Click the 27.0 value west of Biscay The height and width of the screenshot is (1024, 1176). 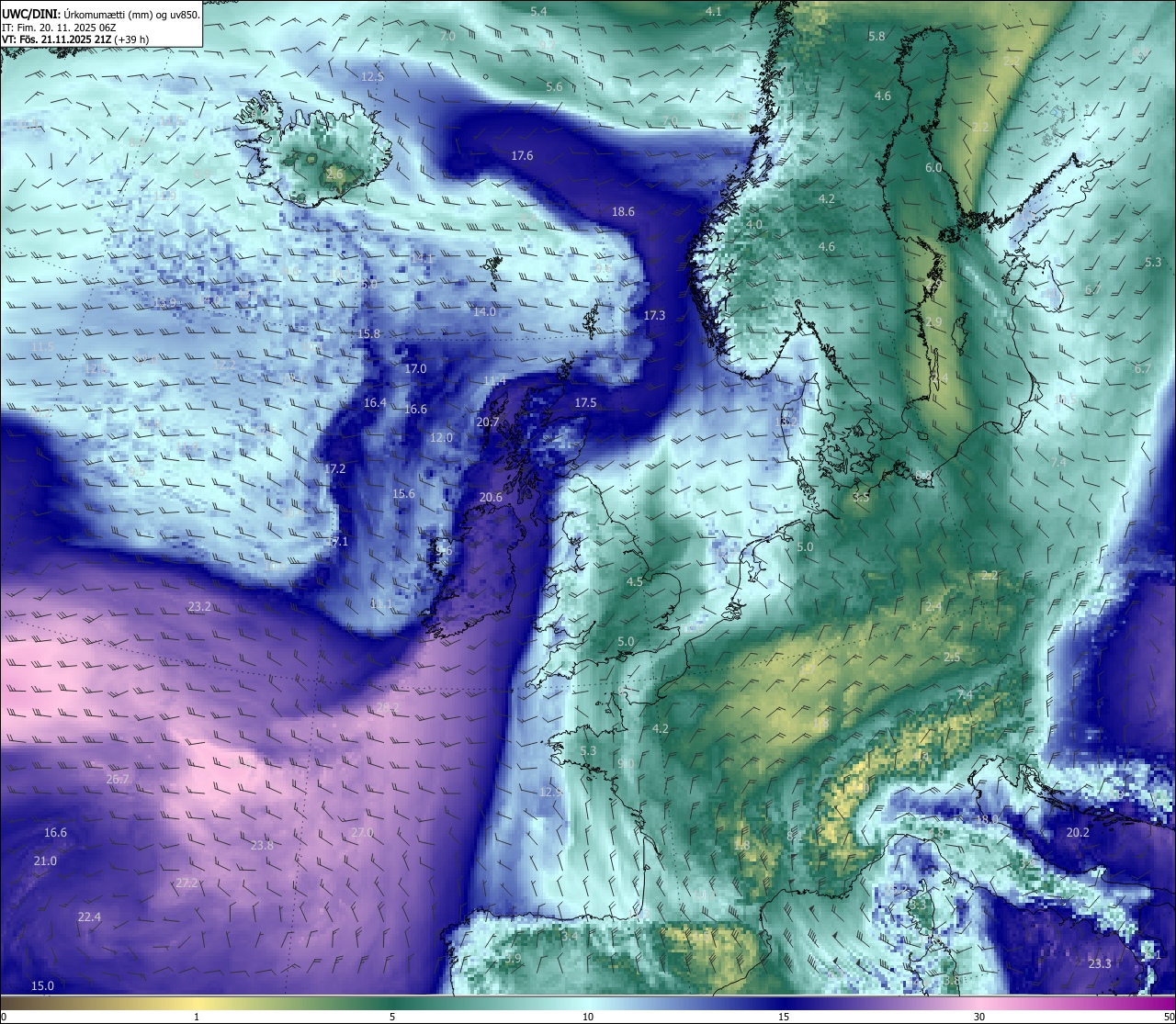tap(362, 833)
